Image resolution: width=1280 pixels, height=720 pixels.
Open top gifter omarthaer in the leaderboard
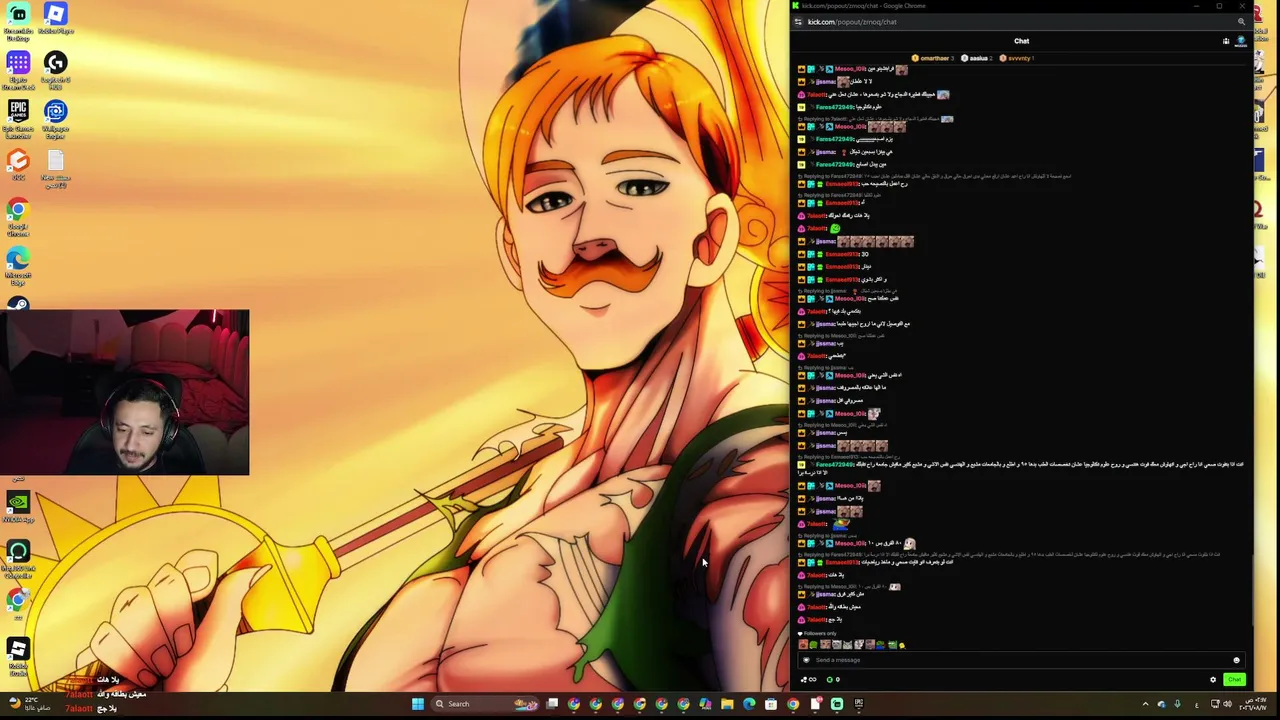[x=931, y=58]
